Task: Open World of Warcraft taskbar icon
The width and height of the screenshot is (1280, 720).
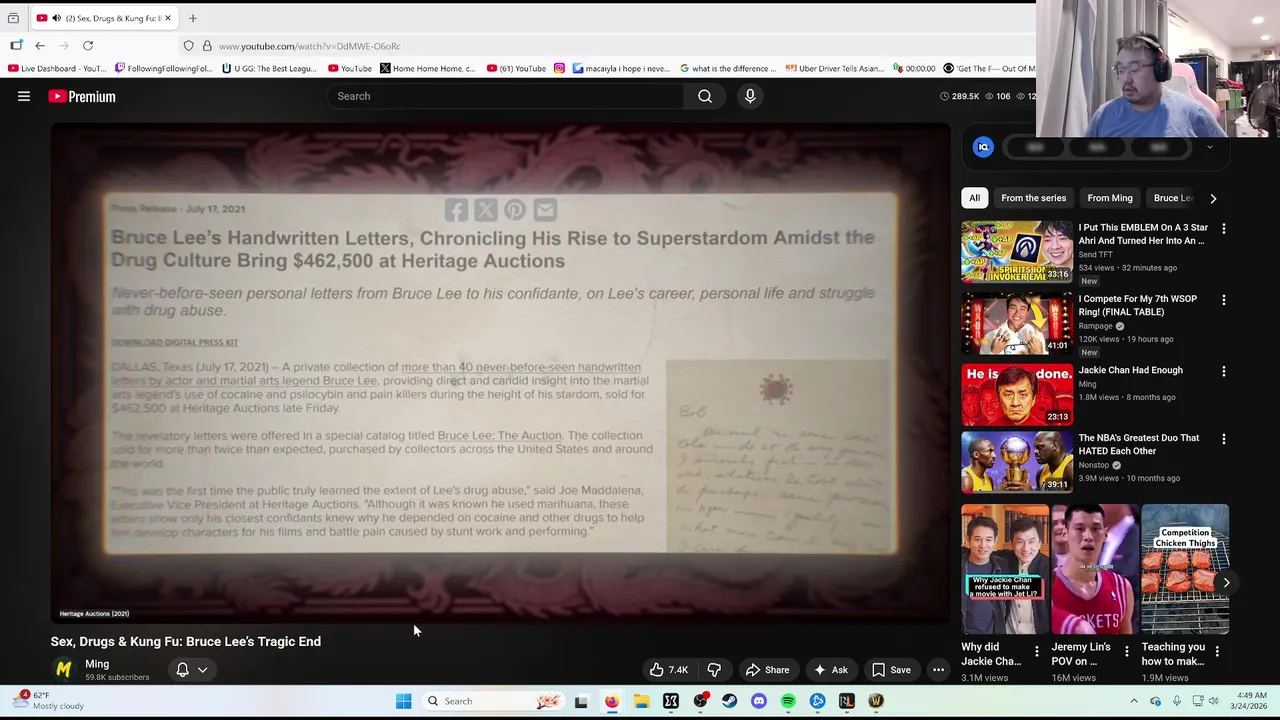Action: point(876,701)
